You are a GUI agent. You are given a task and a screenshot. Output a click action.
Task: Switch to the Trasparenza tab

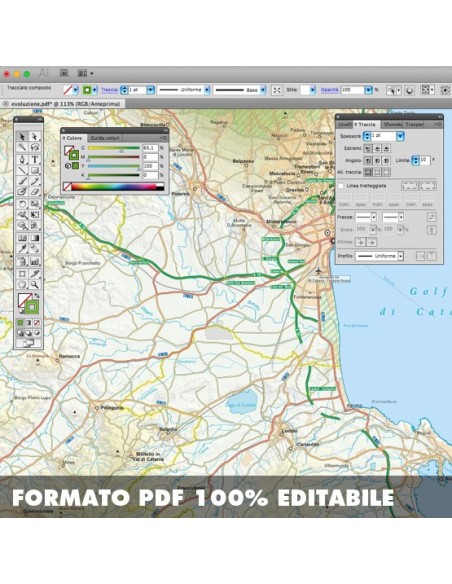(x=415, y=124)
